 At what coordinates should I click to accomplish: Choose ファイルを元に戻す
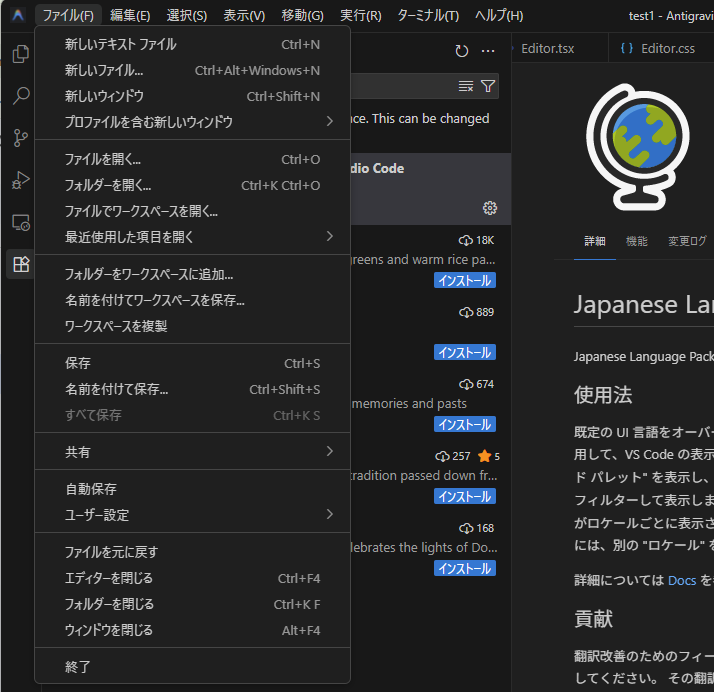[x=192, y=552]
